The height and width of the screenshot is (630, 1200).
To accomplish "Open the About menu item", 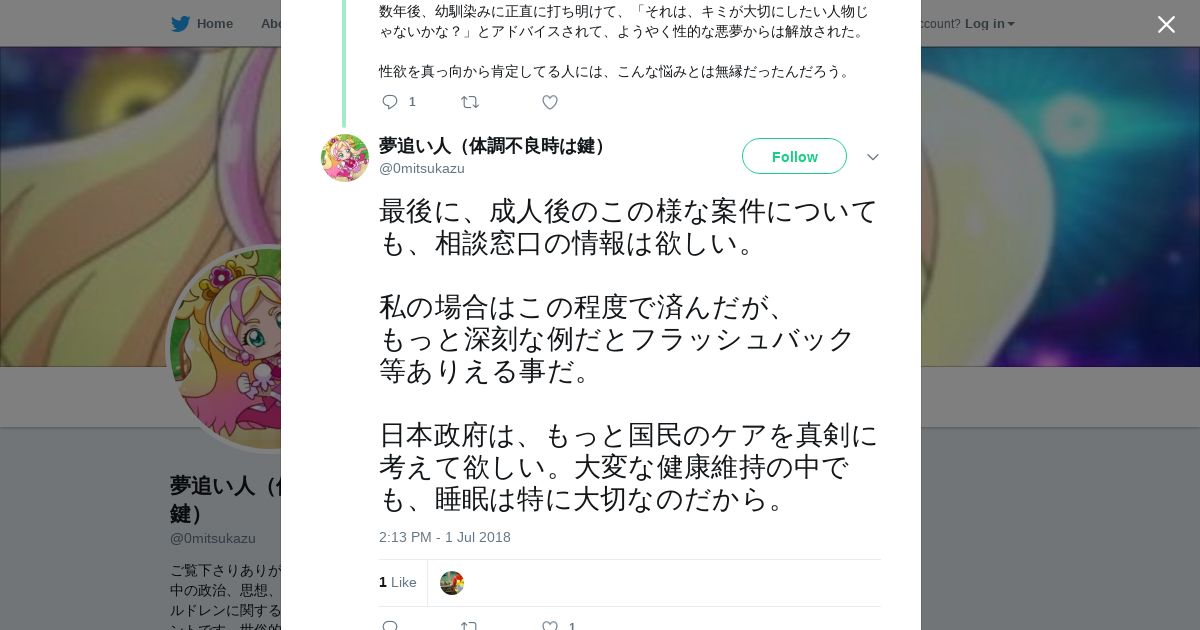I will pos(271,23).
